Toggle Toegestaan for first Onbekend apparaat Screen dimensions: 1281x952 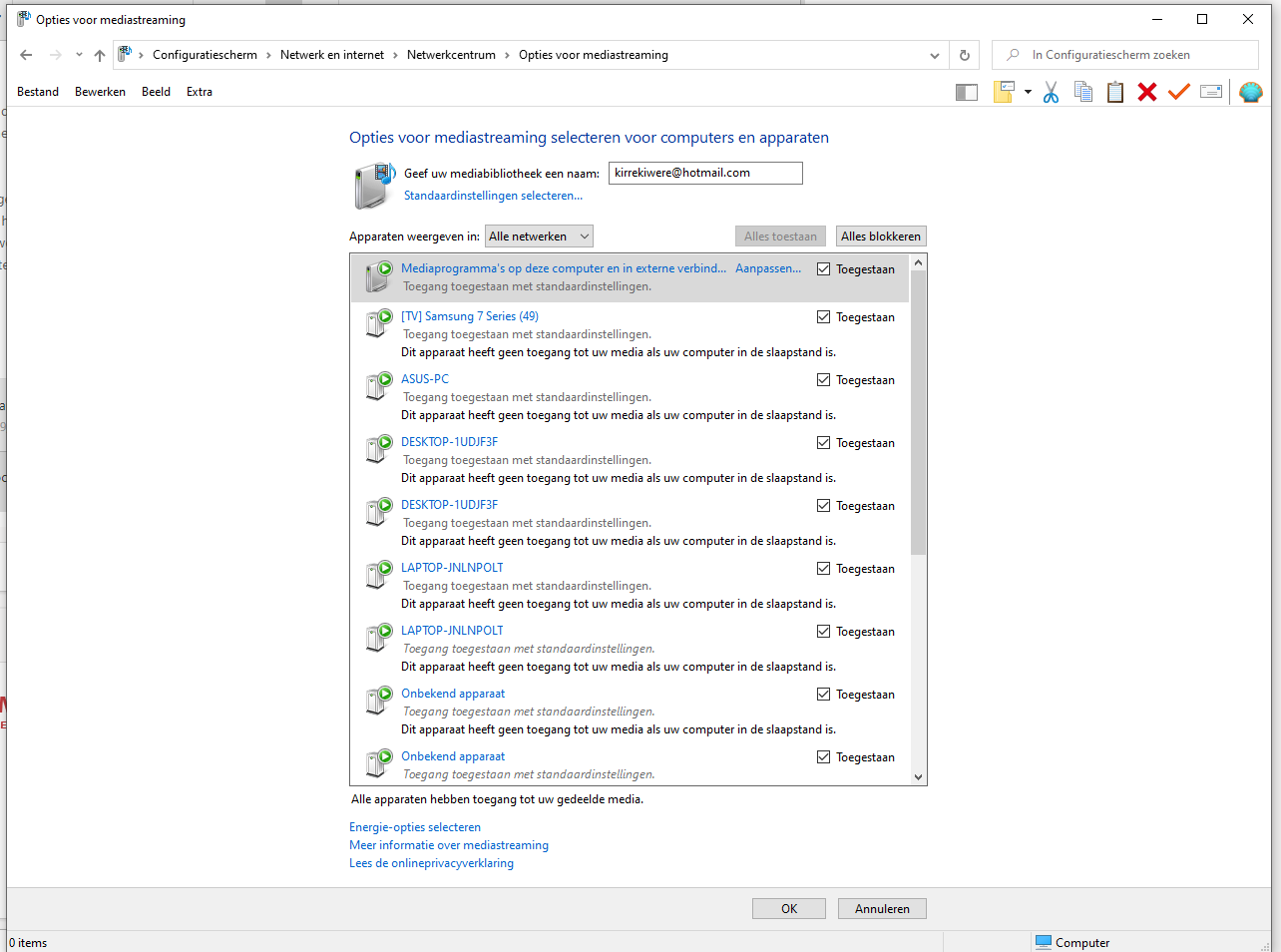point(823,695)
